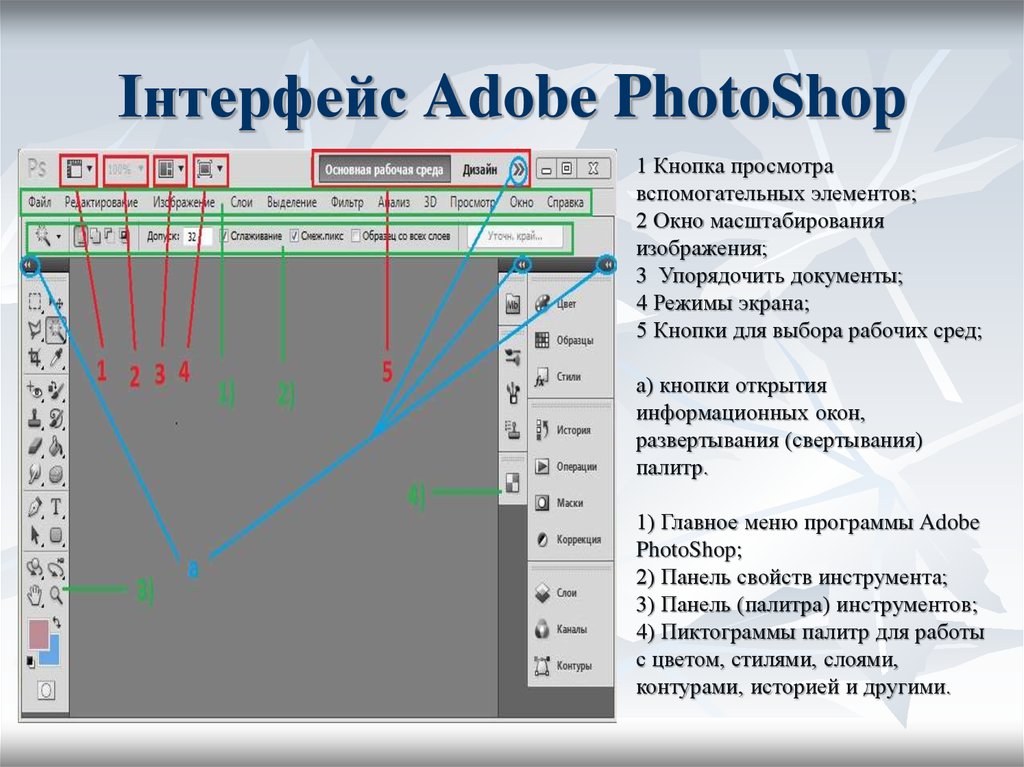
Task: Select the Pen tool
Action: click(x=35, y=507)
